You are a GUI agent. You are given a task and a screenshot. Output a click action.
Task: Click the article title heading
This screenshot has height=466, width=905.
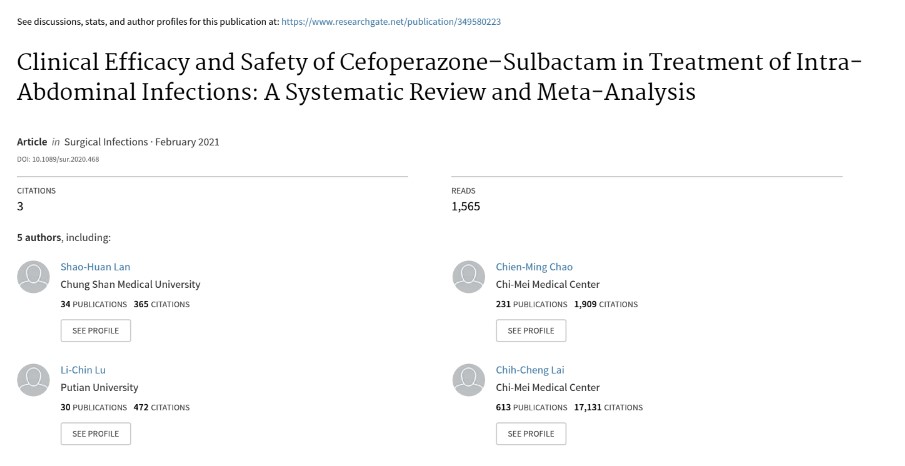coord(439,77)
